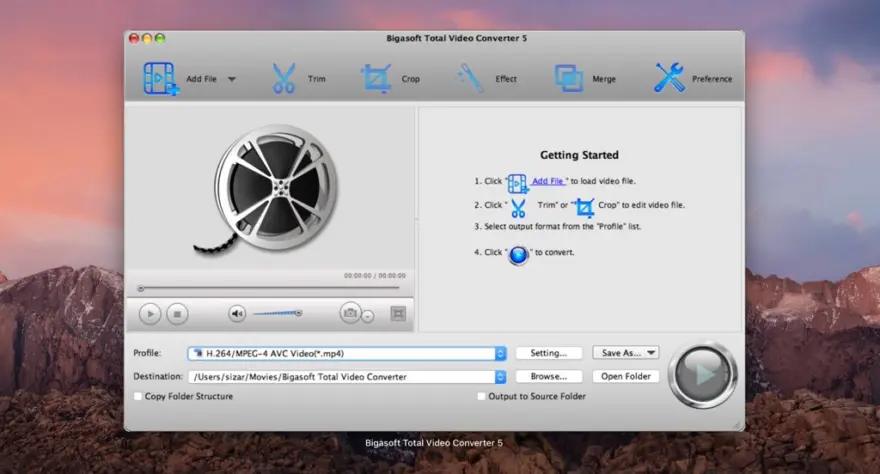The height and width of the screenshot is (474, 880).
Task: Enable Copy Folder Structure checkbox
Action: [138, 396]
